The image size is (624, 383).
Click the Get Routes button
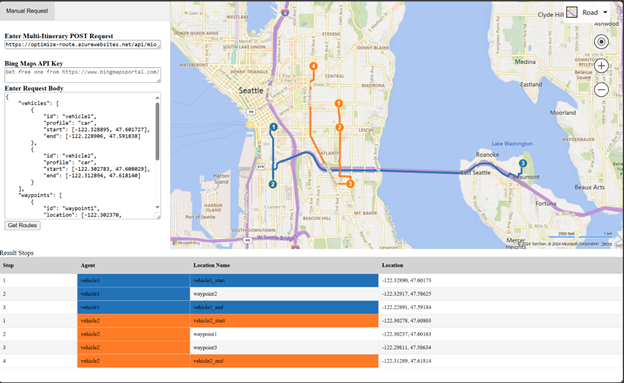click(x=23, y=225)
